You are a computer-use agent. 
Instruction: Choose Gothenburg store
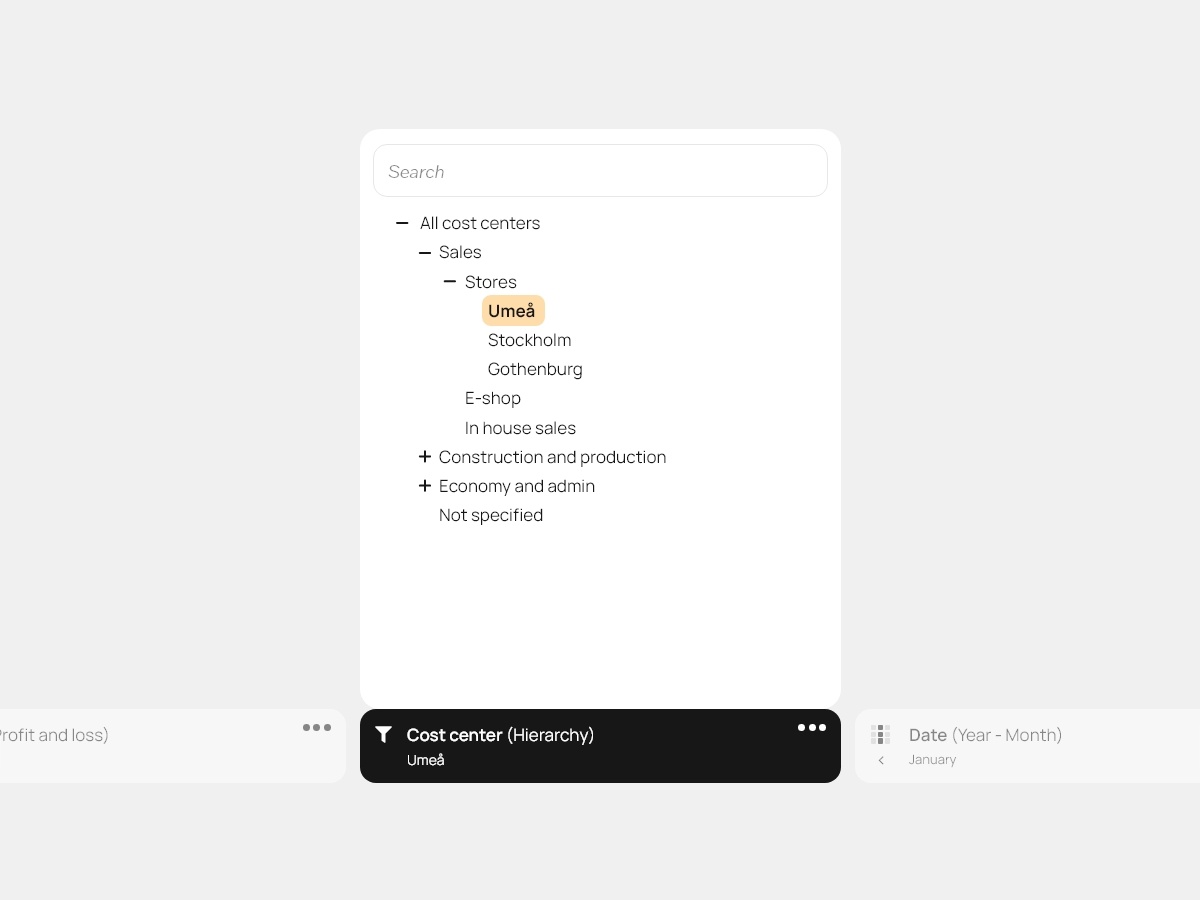pos(535,369)
